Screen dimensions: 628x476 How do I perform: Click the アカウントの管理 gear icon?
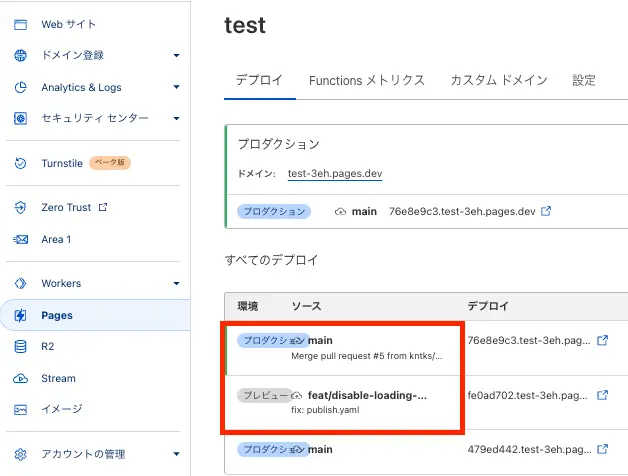coord(20,454)
